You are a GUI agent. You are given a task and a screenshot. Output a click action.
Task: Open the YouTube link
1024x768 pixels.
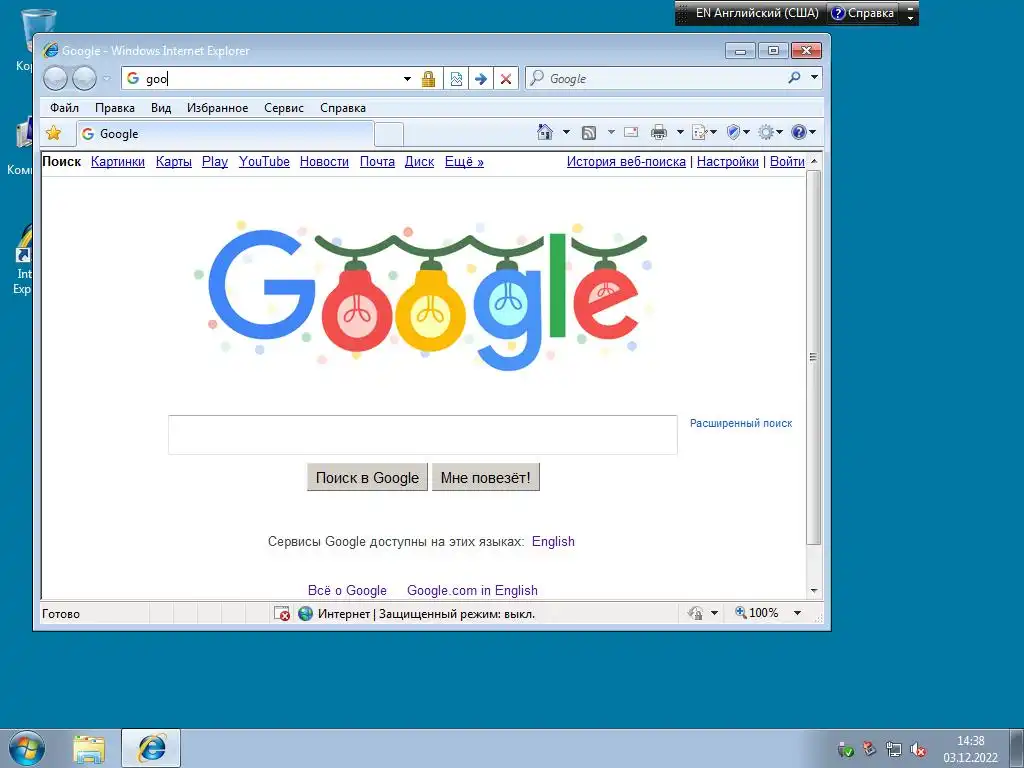pyautogui.click(x=264, y=161)
